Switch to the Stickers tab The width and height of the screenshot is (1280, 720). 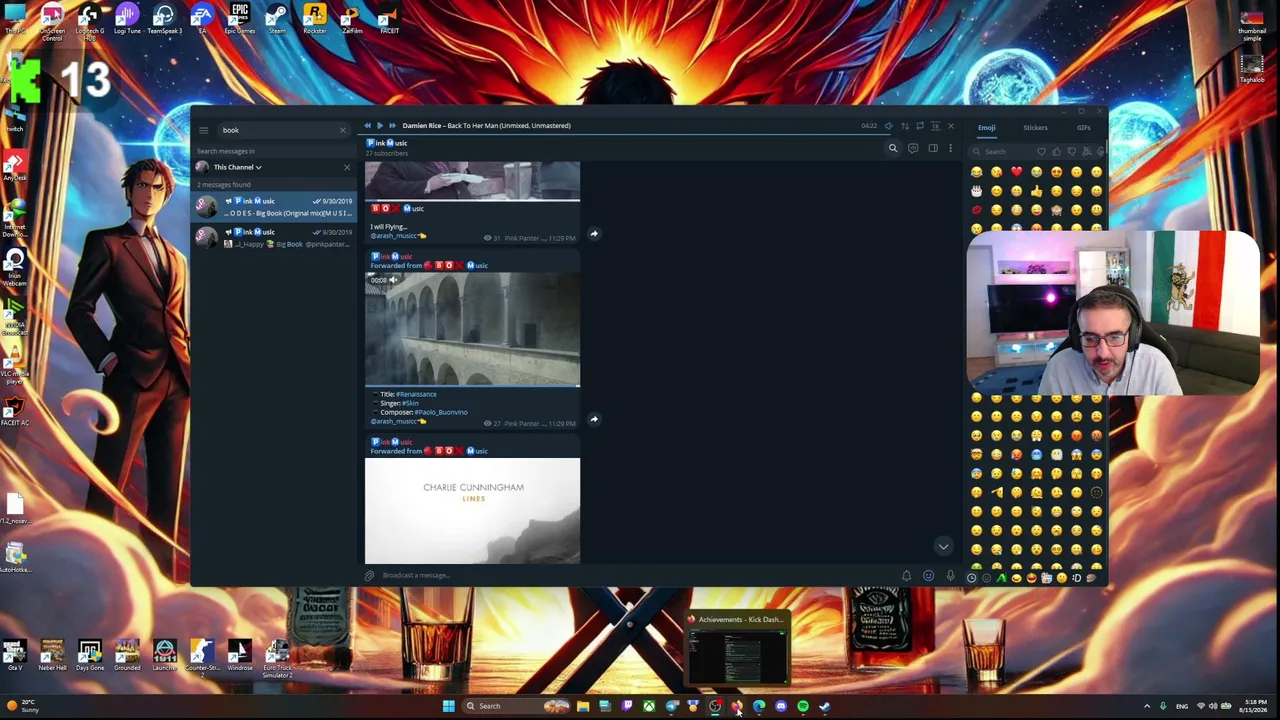1035,128
